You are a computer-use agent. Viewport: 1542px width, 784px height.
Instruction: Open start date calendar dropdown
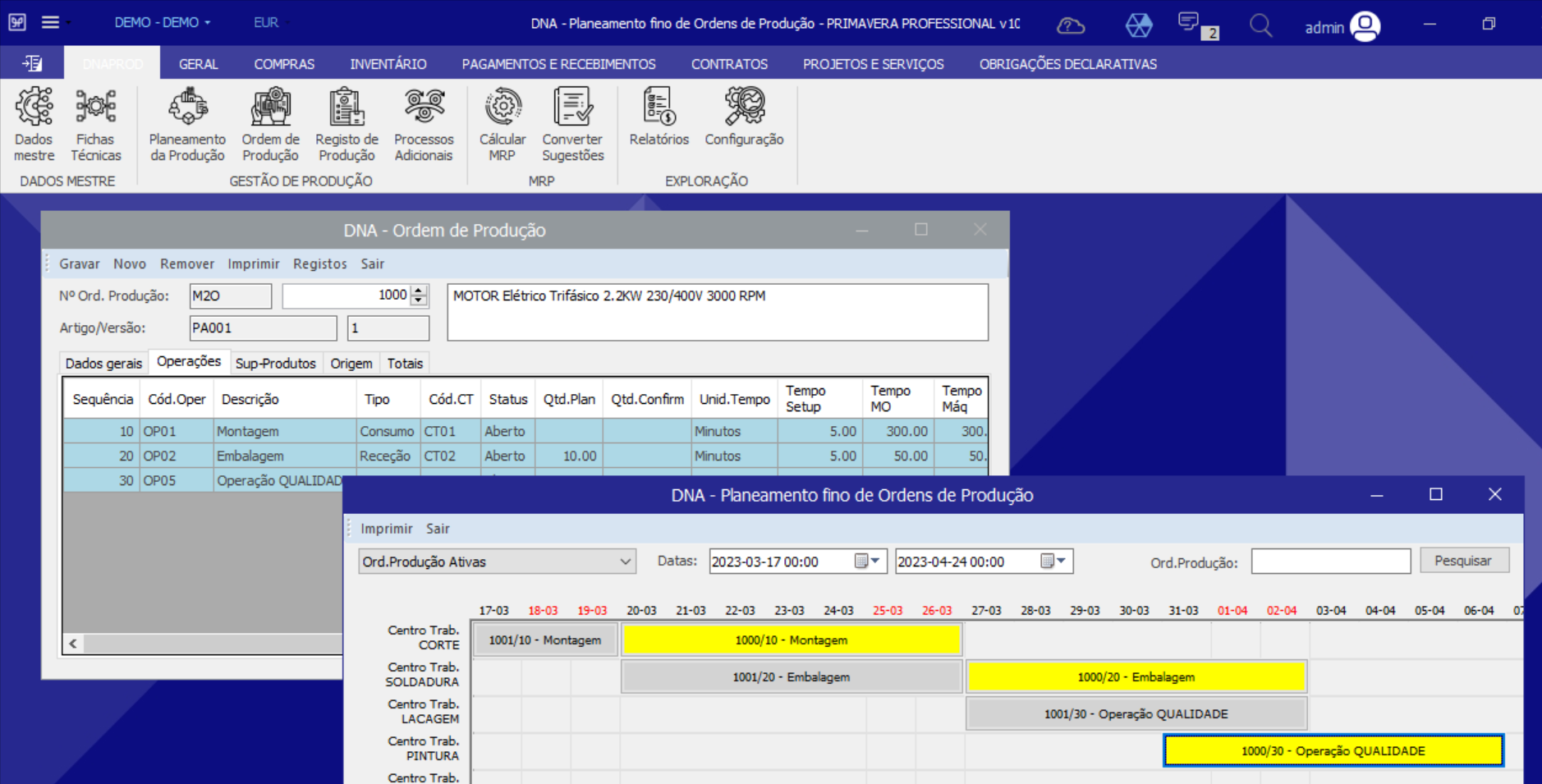(875, 562)
